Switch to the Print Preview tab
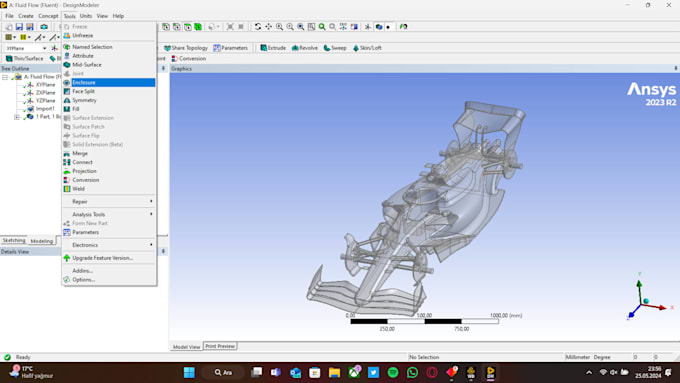The width and height of the screenshot is (680, 383). click(220, 346)
